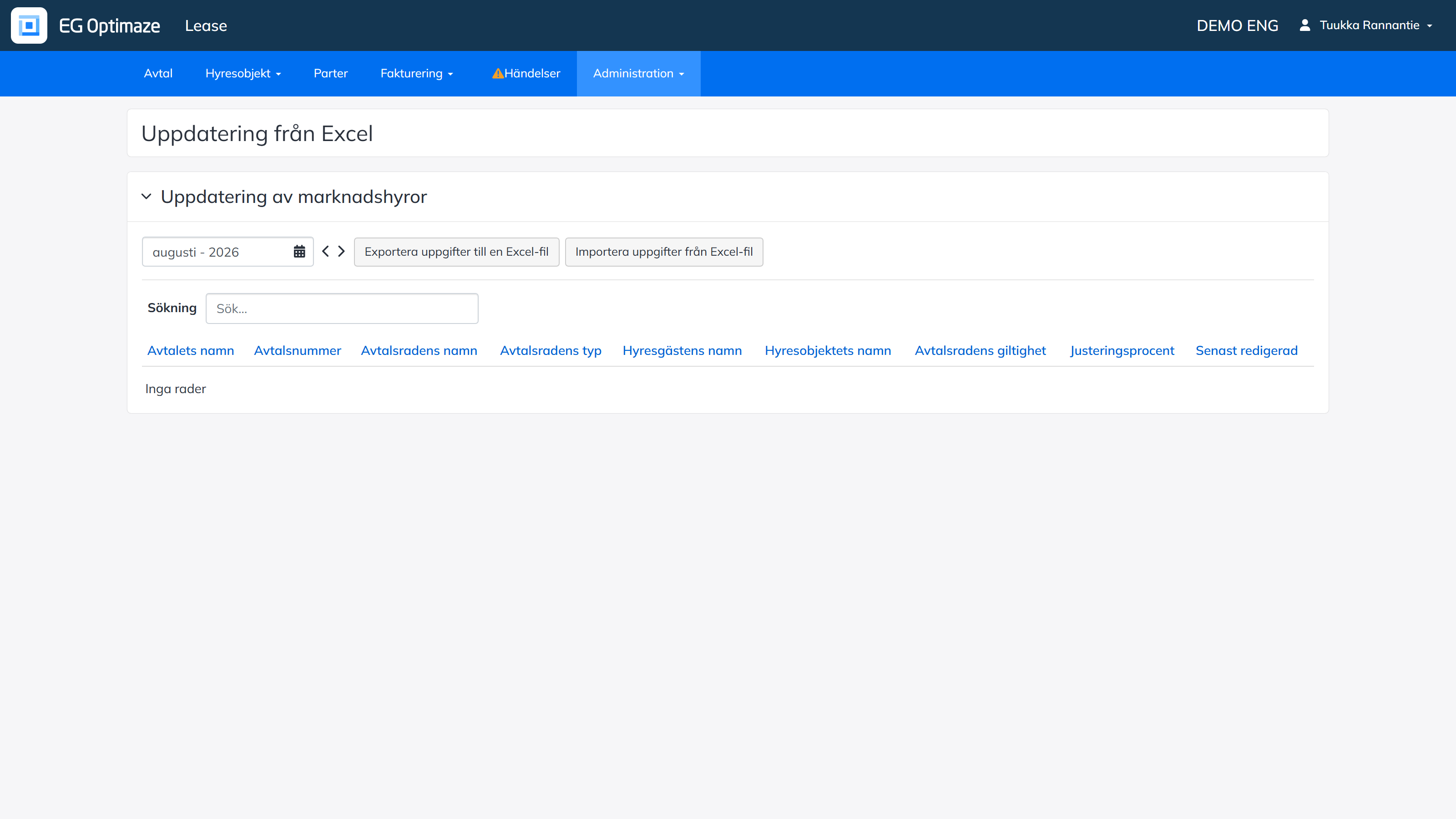1456x819 pixels.
Task: Click the Uppdatering från Excel heading
Action: pos(257,133)
